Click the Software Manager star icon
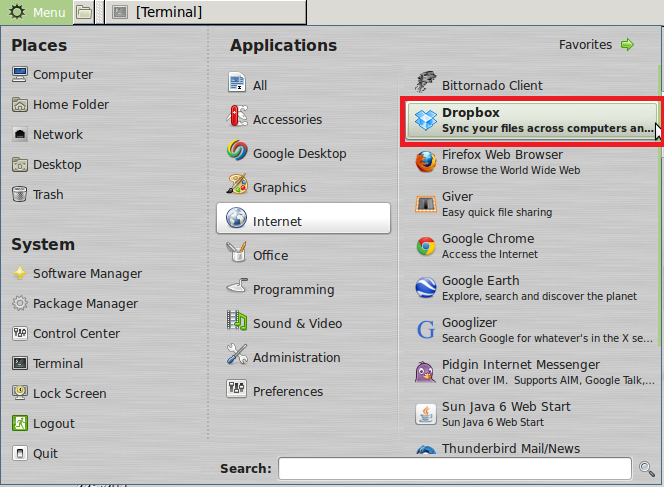Viewport: 664px width, 487px height. [x=19, y=274]
